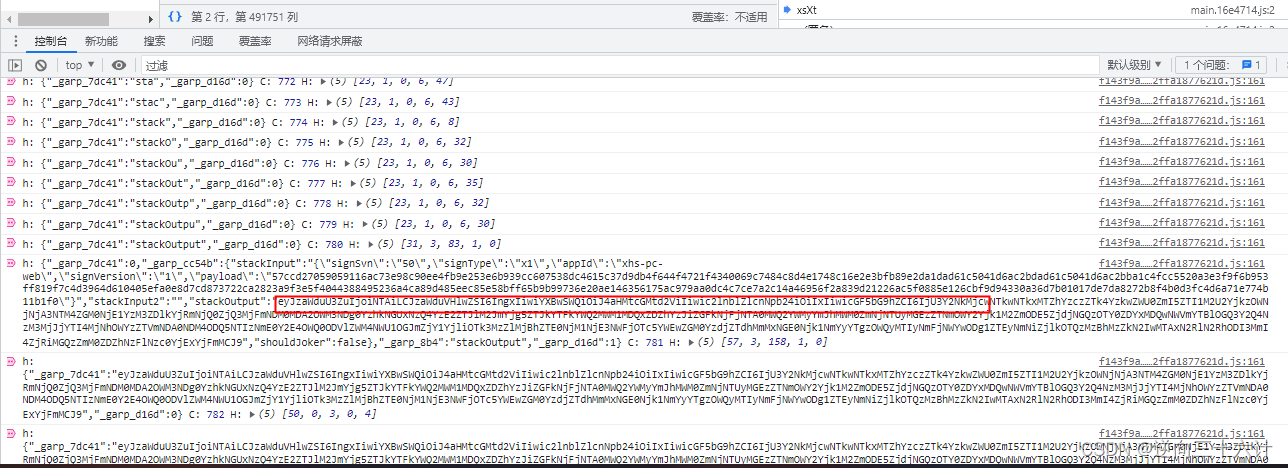Click the logpoint icon on the C: 780 row
Image resolution: width=1288 pixels, height=468 pixels.
(x=11, y=243)
